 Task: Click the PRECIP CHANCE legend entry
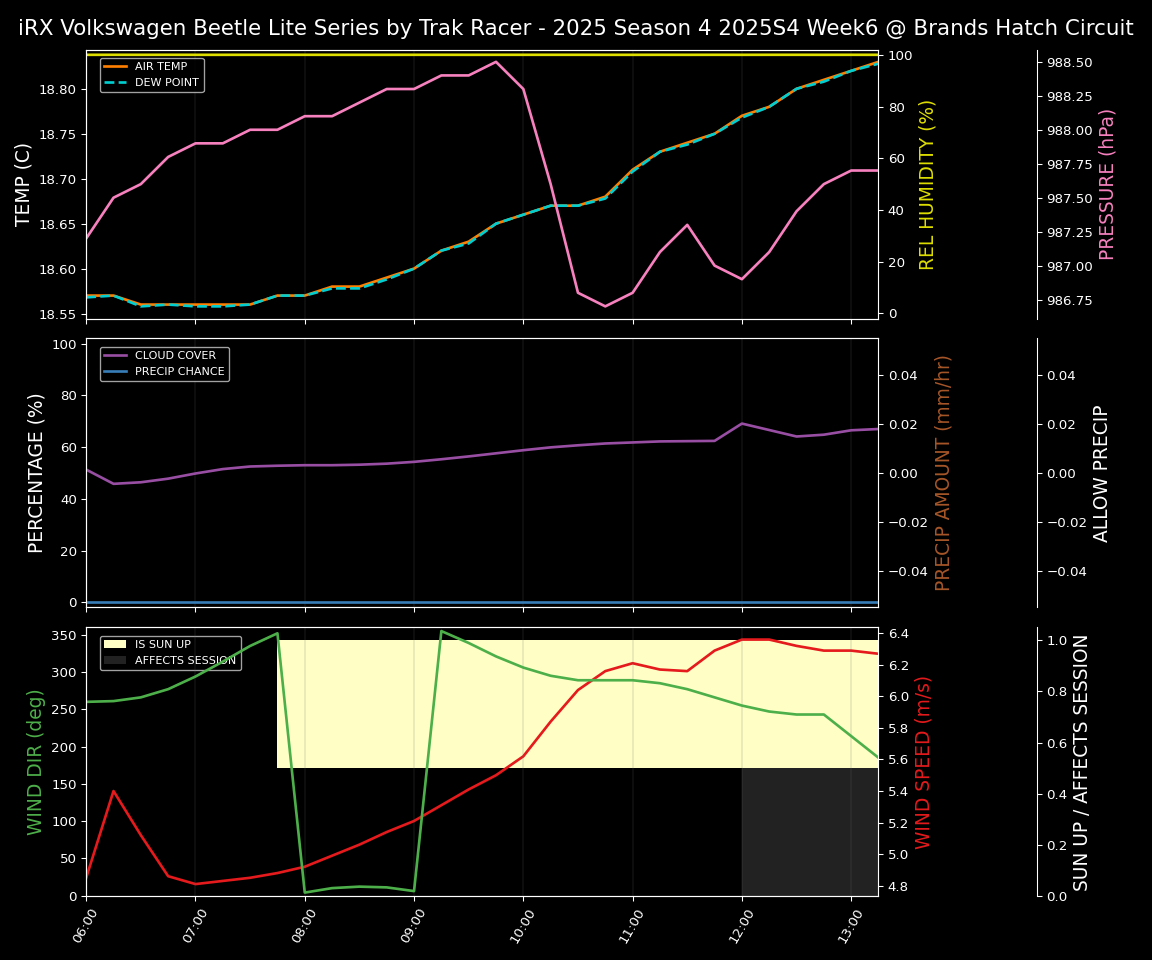[179, 371]
